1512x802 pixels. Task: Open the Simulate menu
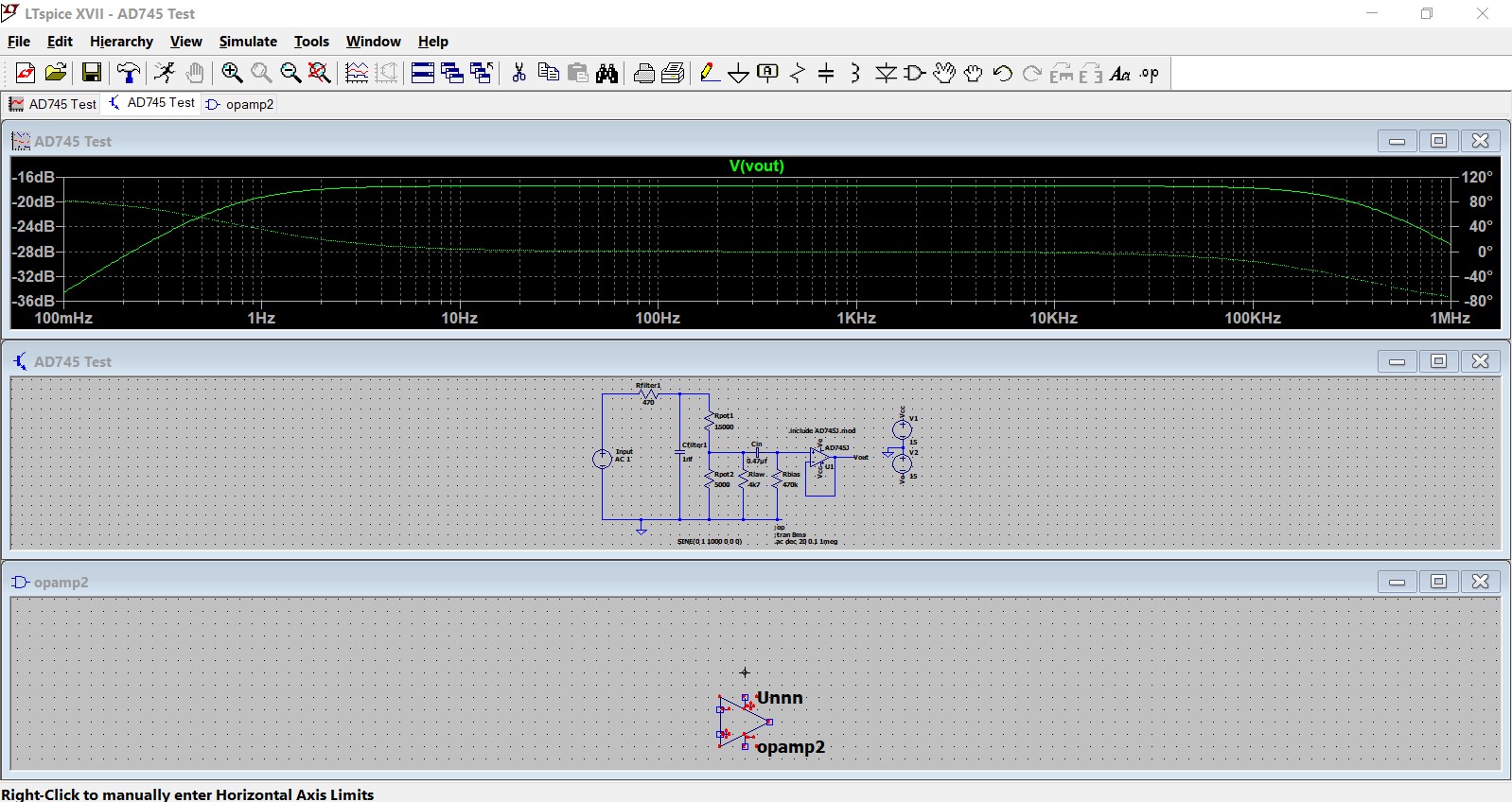pos(248,42)
